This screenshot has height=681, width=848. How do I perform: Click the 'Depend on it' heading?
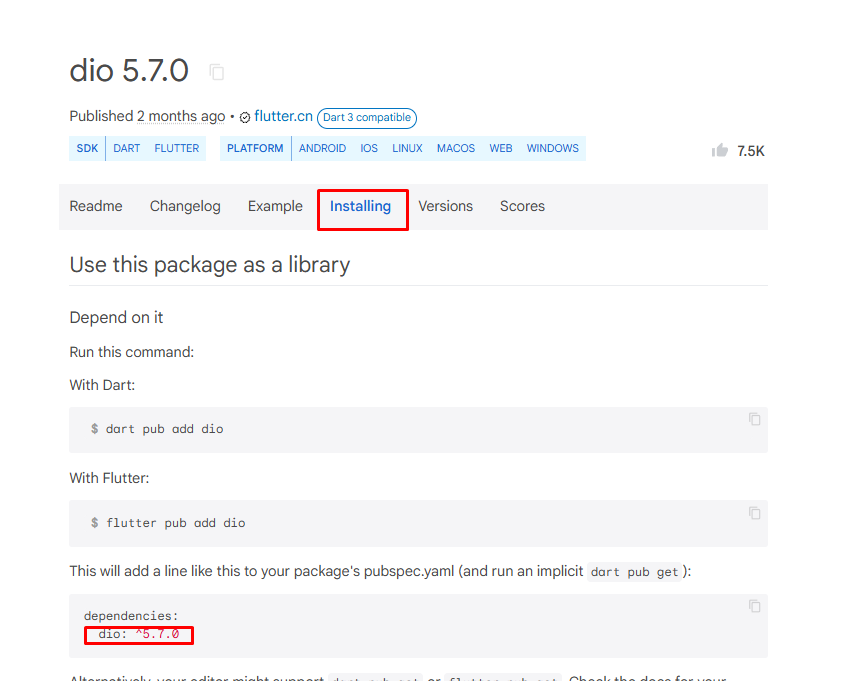tap(116, 318)
